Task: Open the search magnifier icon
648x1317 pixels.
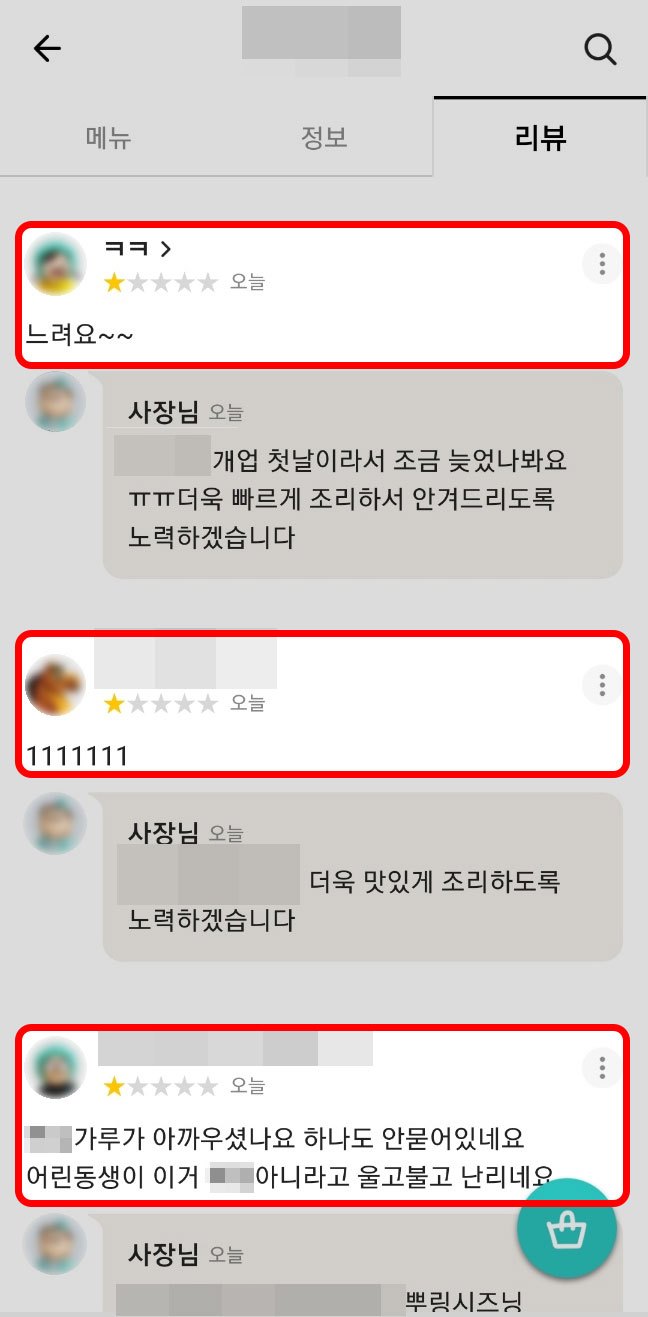Action: tap(600, 49)
